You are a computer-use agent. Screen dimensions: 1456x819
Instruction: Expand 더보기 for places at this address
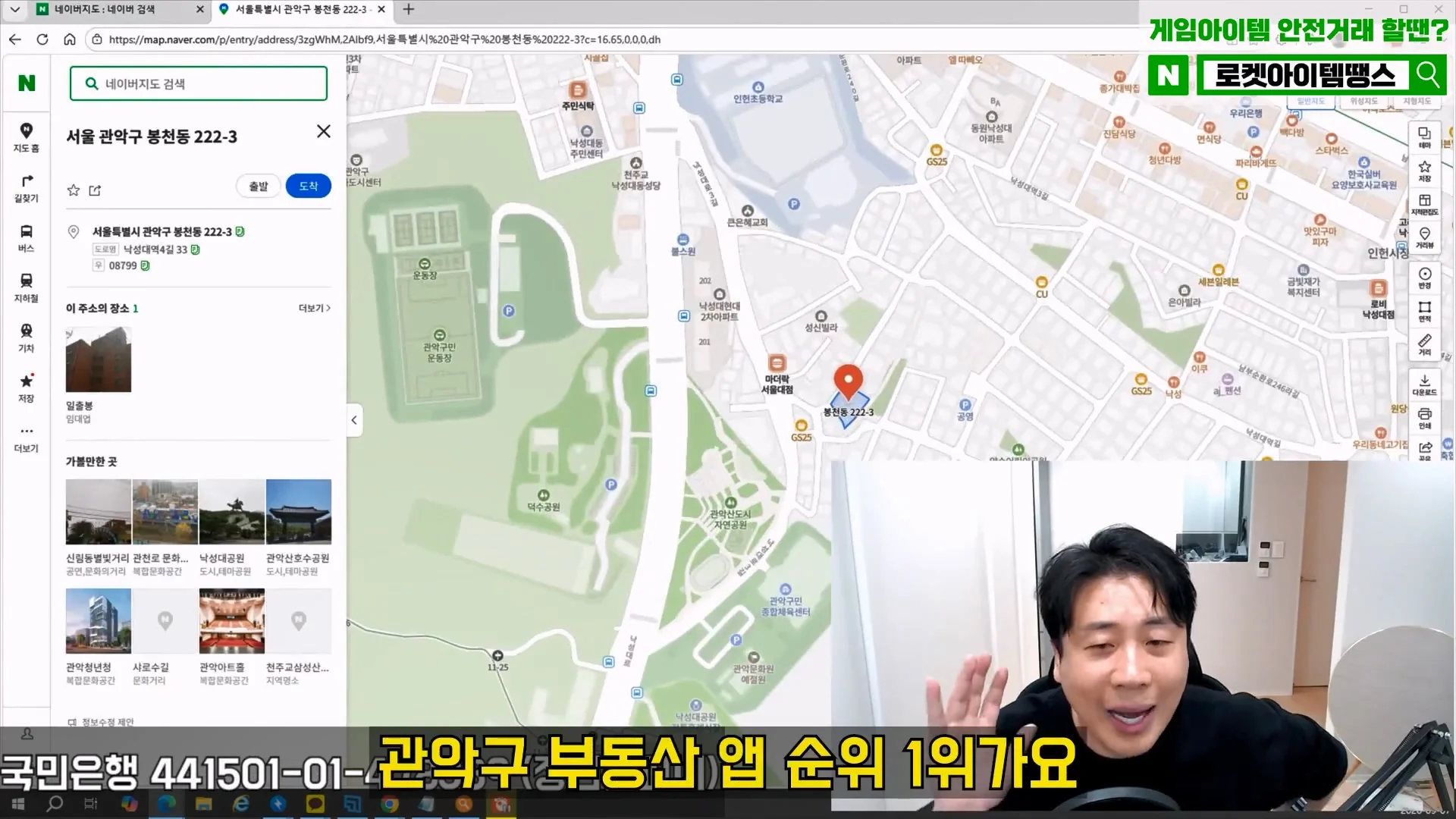[x=315, y=308]
